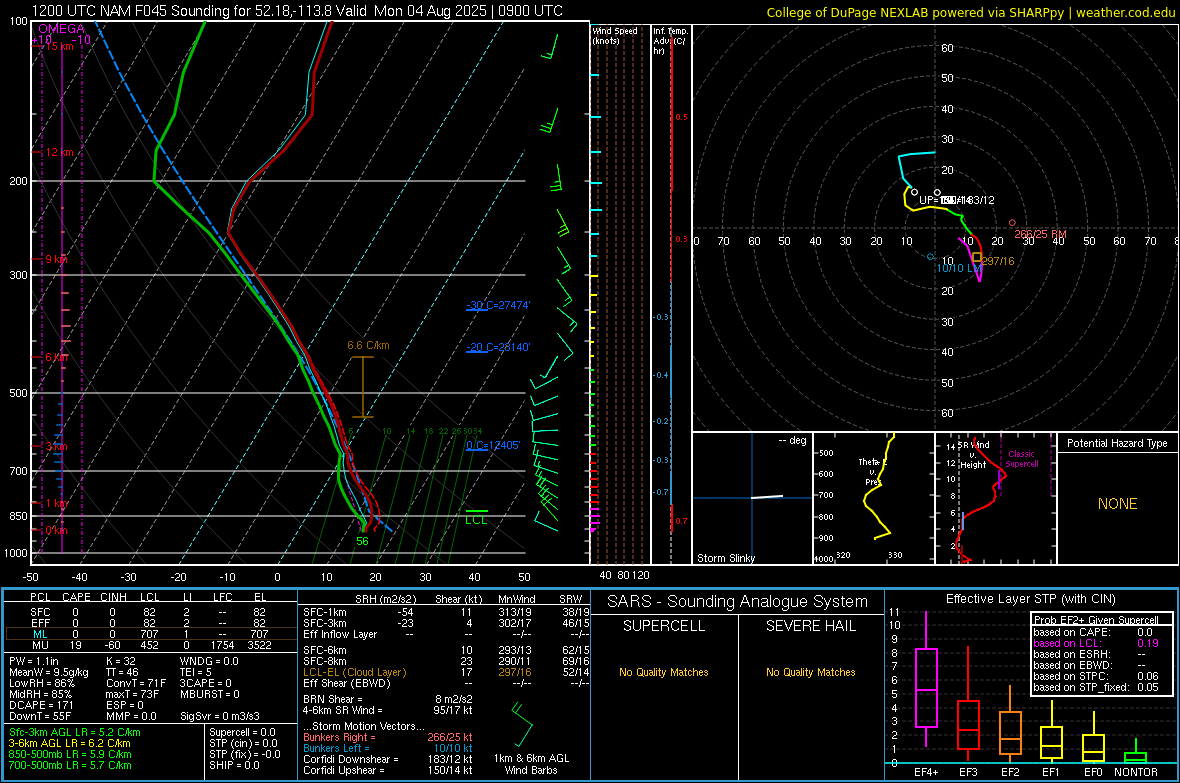Click the Potential Hazard Type header
Image resolution: width=1180 pixels, height=783 pixels.
pos(1117,443)
